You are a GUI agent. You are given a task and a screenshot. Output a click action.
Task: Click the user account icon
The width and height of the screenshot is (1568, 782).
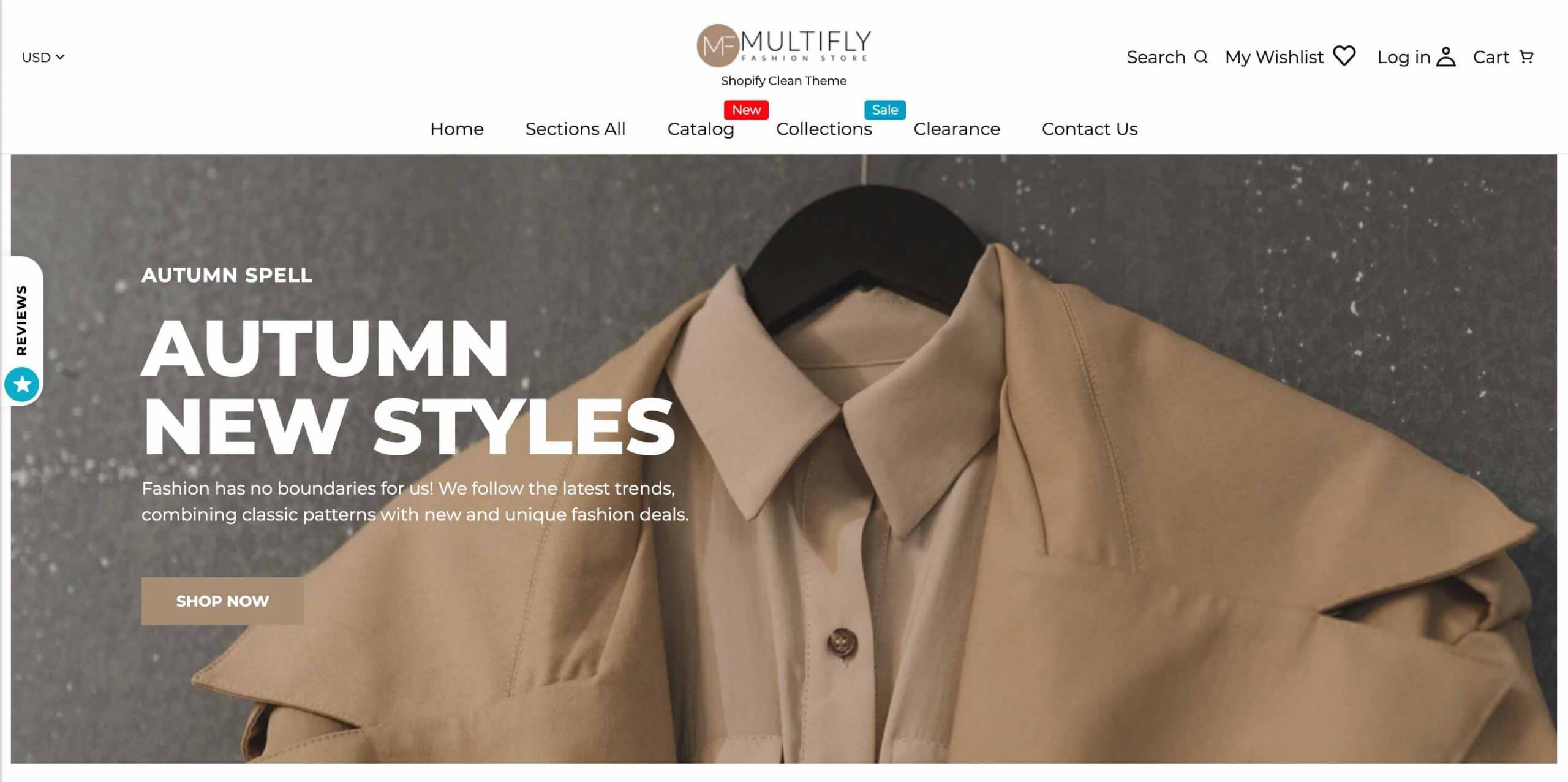click(1446, 56)
